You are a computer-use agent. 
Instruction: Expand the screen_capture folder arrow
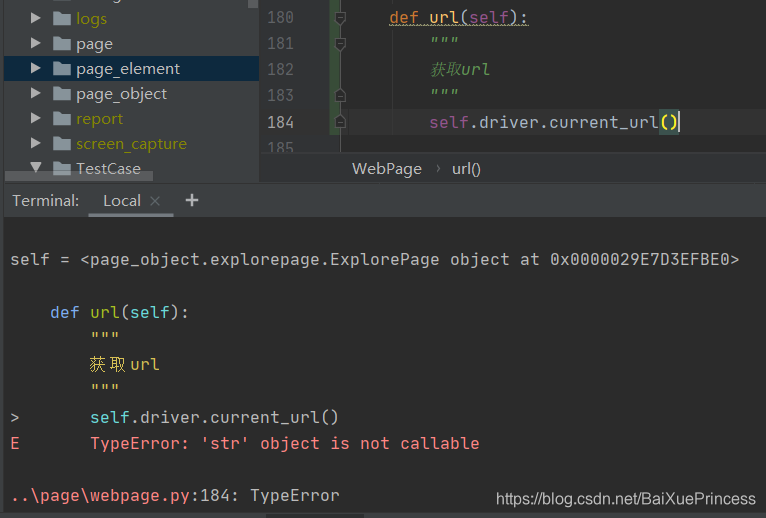[x=35, y=143]
